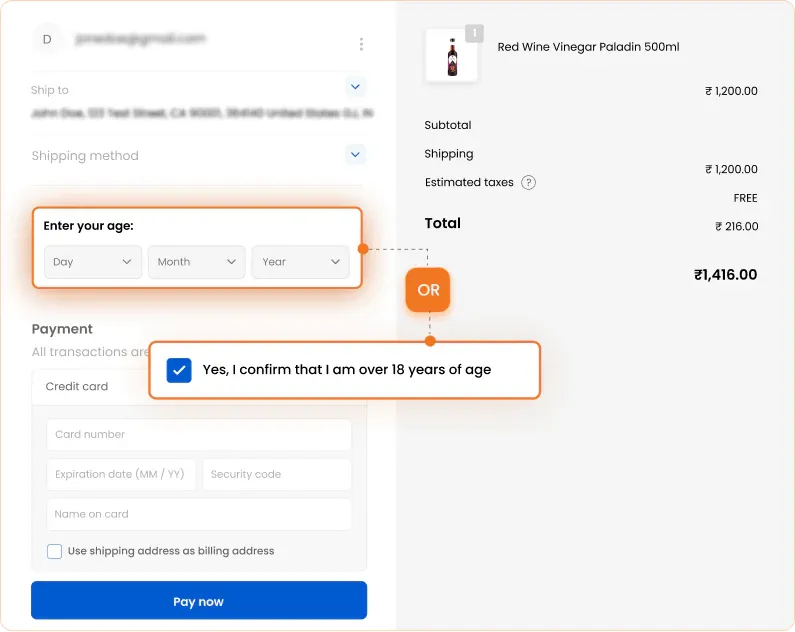Open the Year dropdown
The height and width of the screenshot is (632, 795).
tap(301, 262)
